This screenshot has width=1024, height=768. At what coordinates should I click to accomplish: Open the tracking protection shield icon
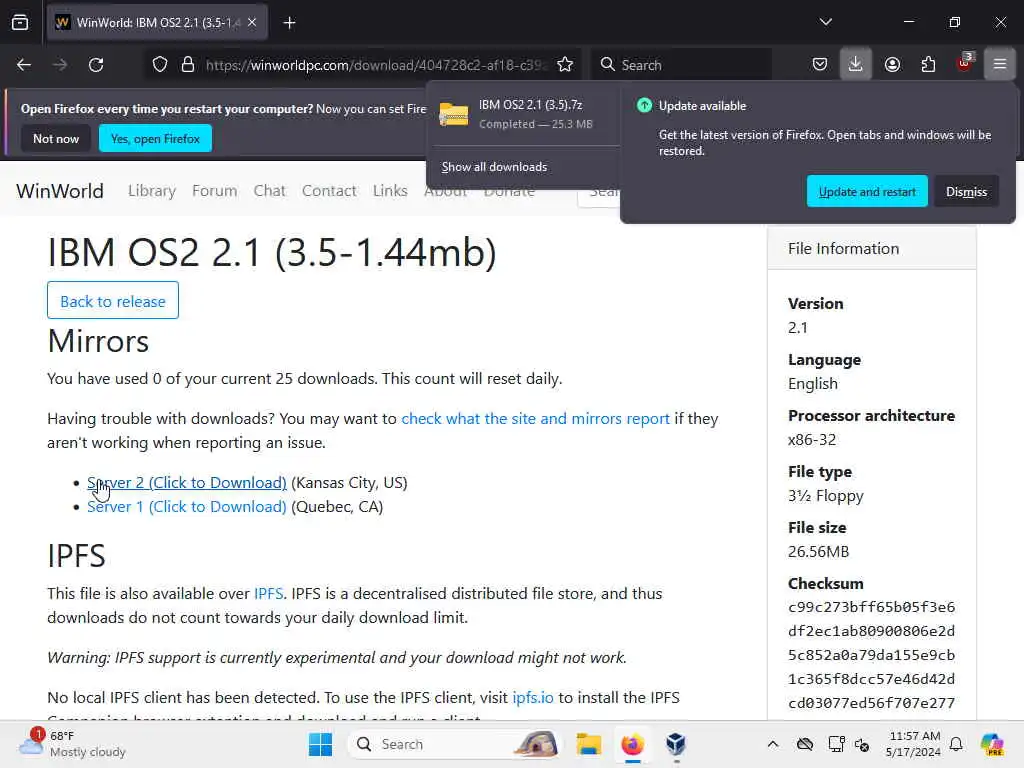pos(160,65)
